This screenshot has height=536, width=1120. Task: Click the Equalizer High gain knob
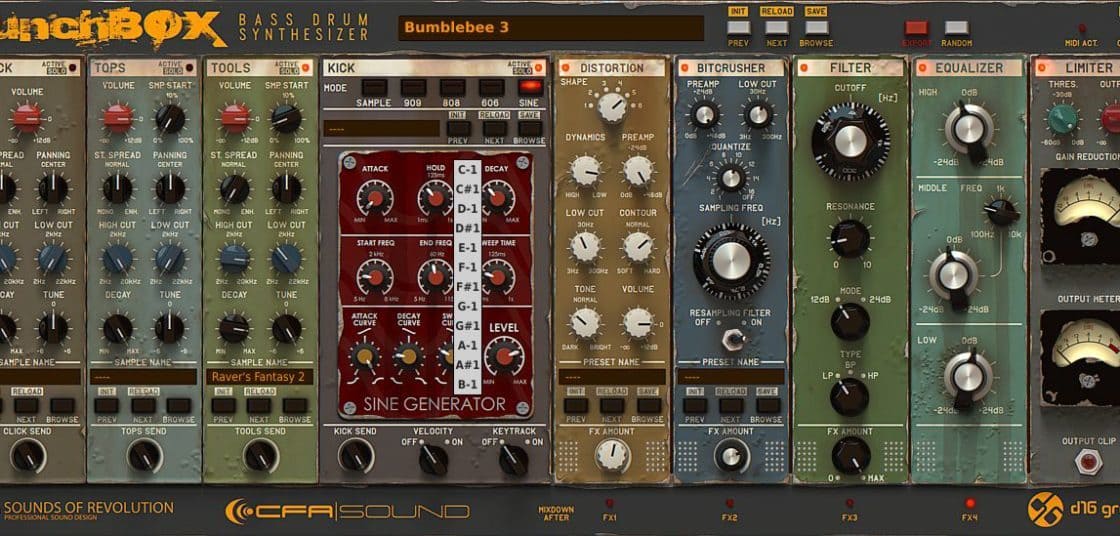coord(969,130)
